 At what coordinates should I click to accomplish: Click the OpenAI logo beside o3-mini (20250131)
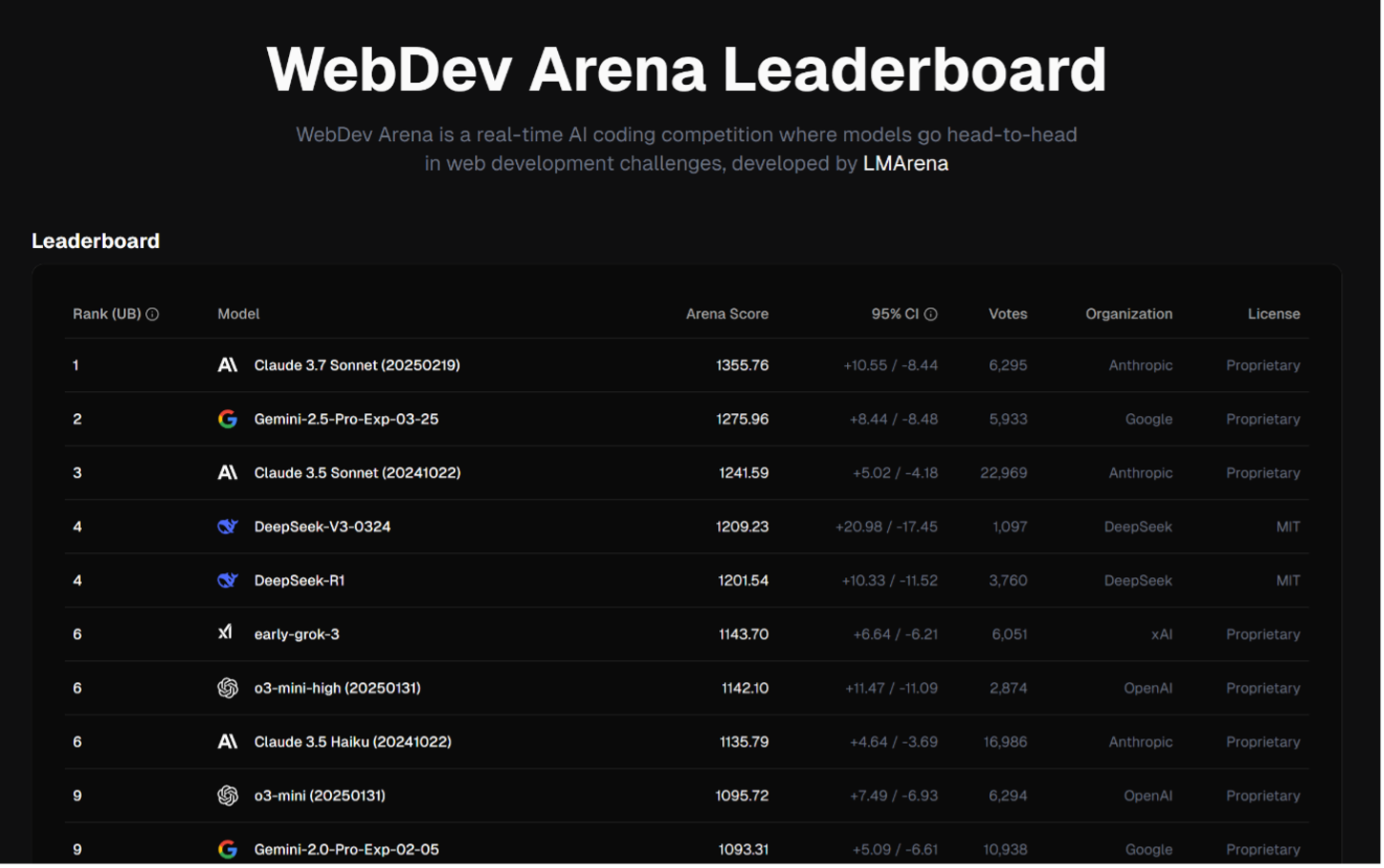(x=228, y=796)
